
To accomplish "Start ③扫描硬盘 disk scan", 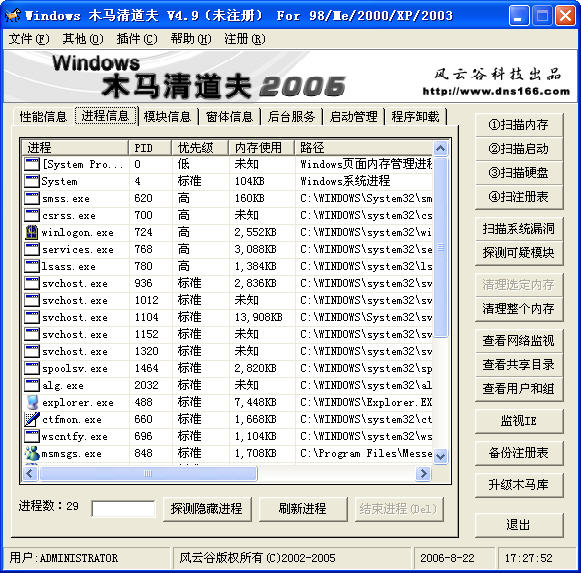I will click(x=519, y=173).
